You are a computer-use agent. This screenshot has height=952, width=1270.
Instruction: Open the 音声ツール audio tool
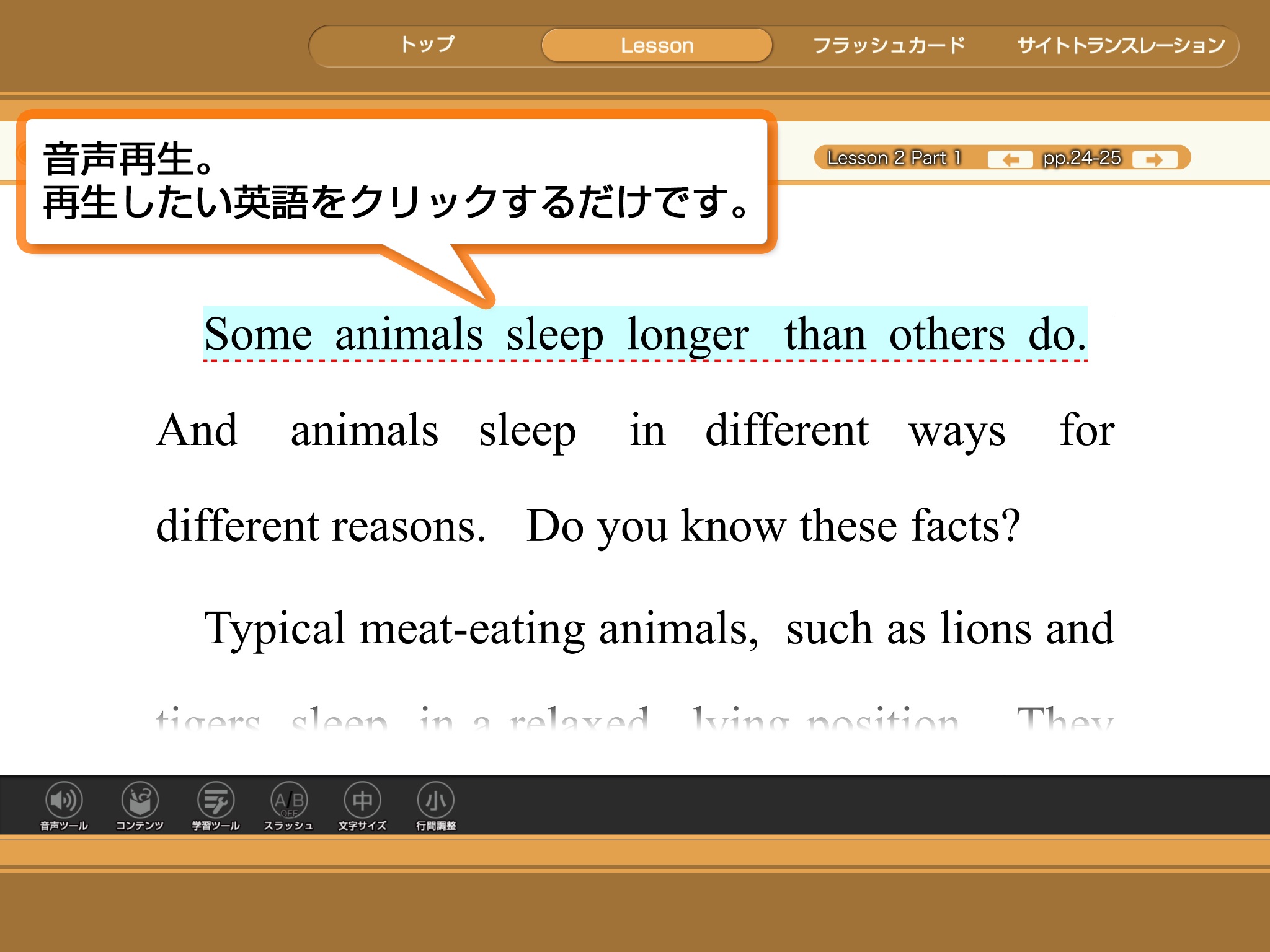(x=64, y=806)
